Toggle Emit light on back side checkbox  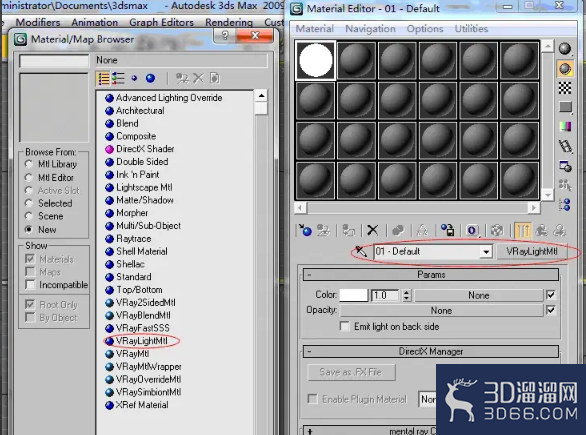point(345,326)
